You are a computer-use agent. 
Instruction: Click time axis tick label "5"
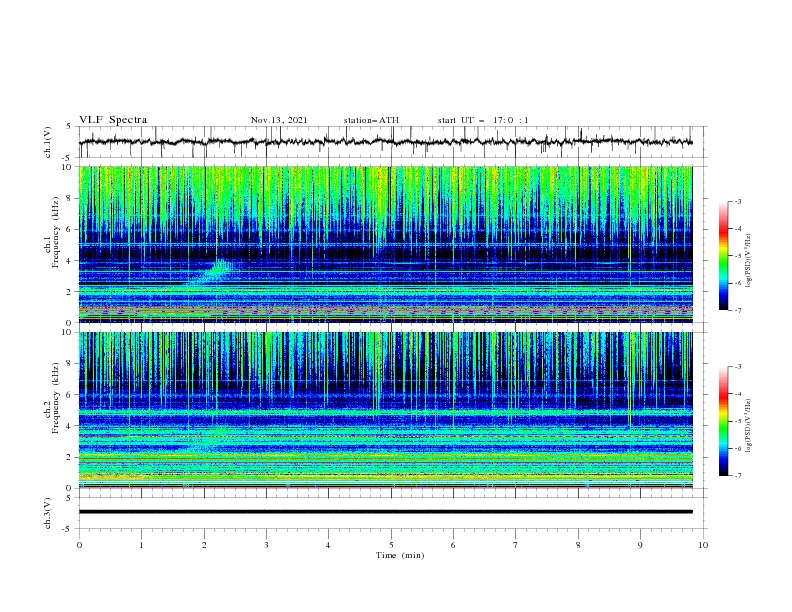point(391,545)
